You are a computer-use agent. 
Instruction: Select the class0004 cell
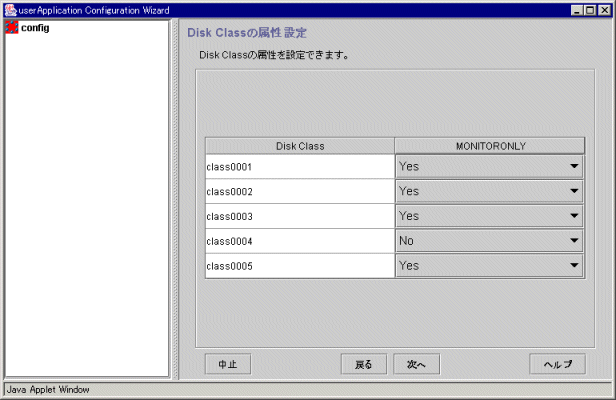pos(300,241)
